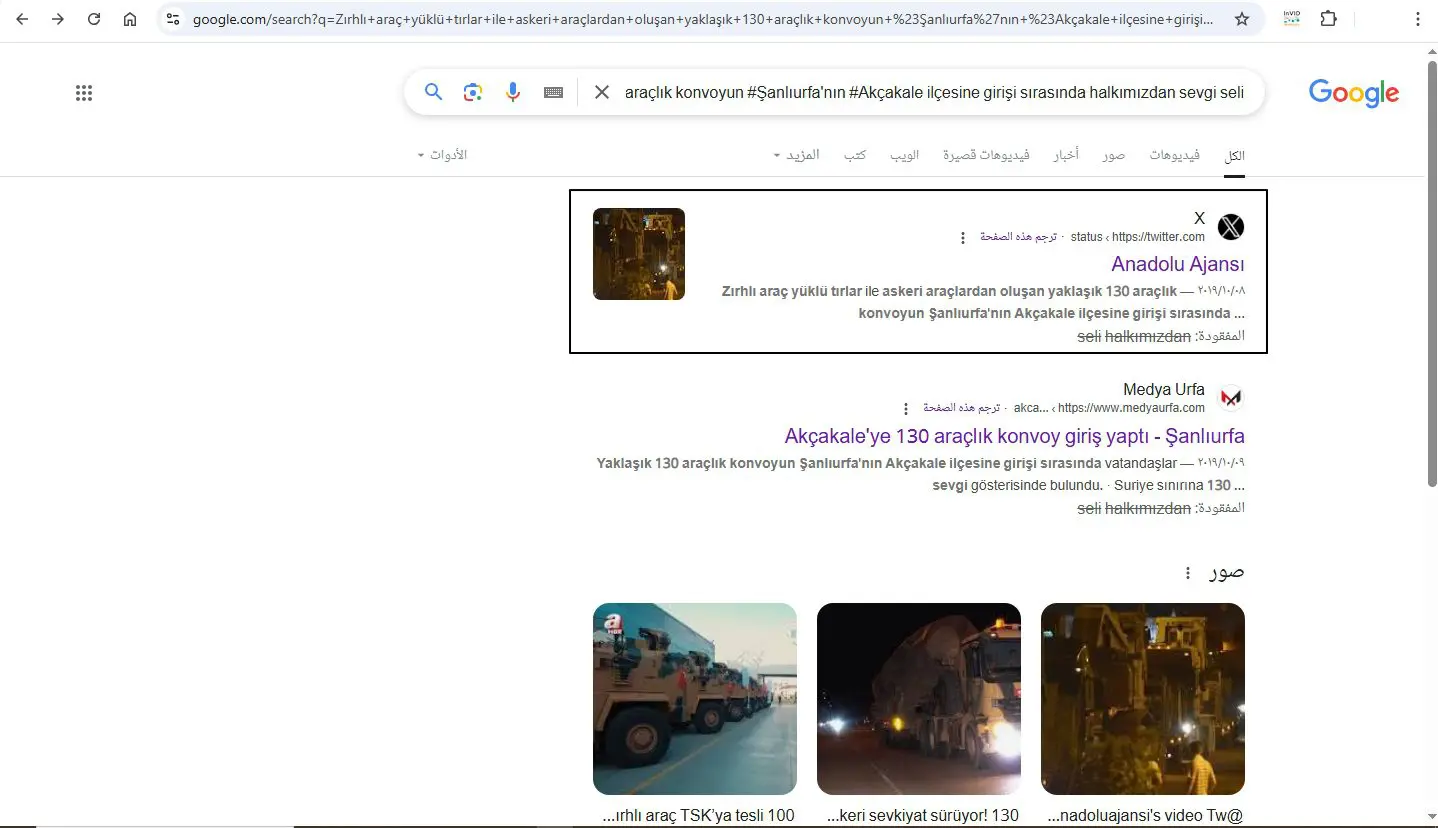Viewport: 1438px width, 828px height.
Task: Open the options menu beside صور heading
Action: click(1188, 573)
